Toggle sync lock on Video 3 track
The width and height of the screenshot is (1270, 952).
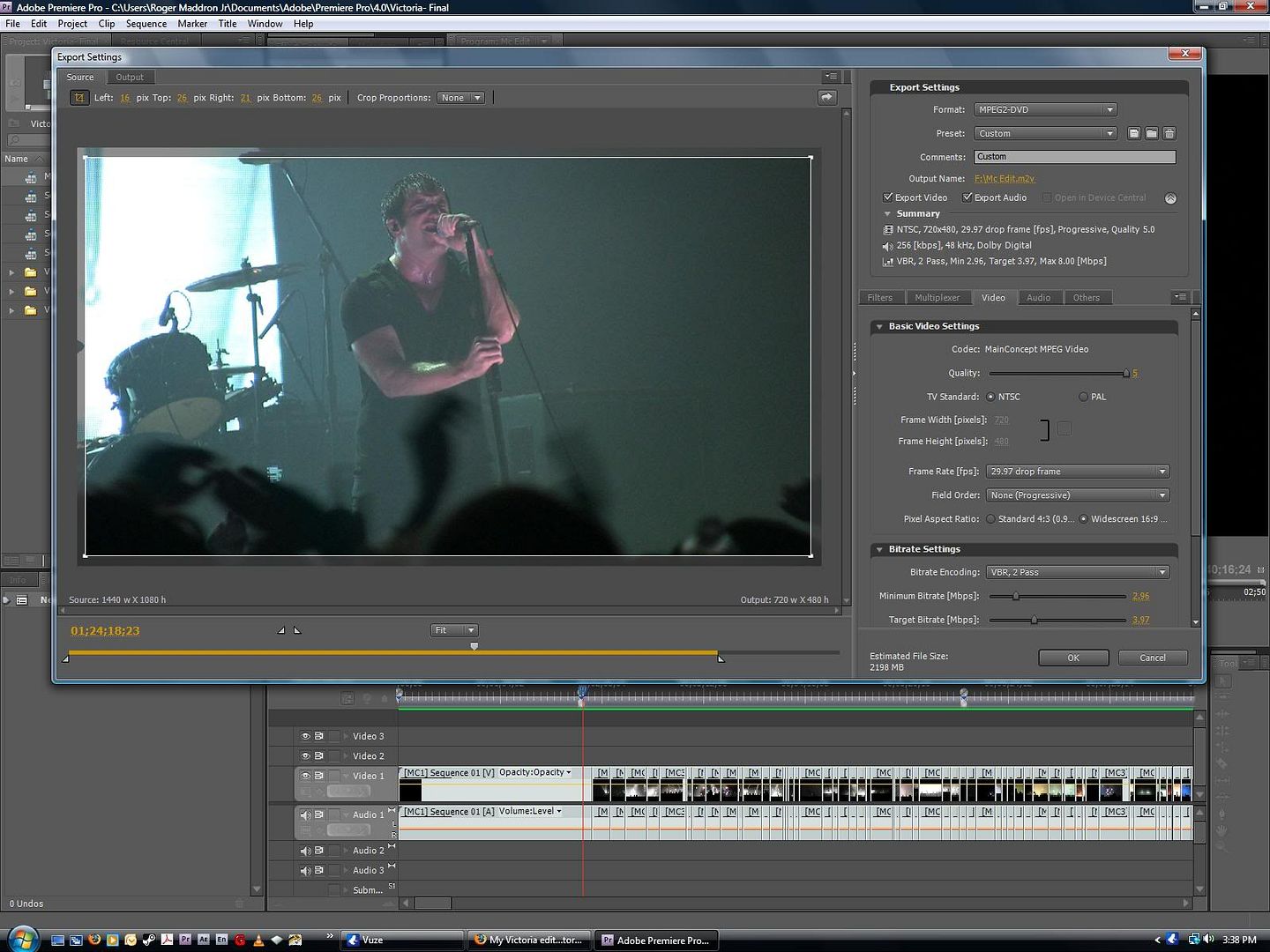click(319, 736)
